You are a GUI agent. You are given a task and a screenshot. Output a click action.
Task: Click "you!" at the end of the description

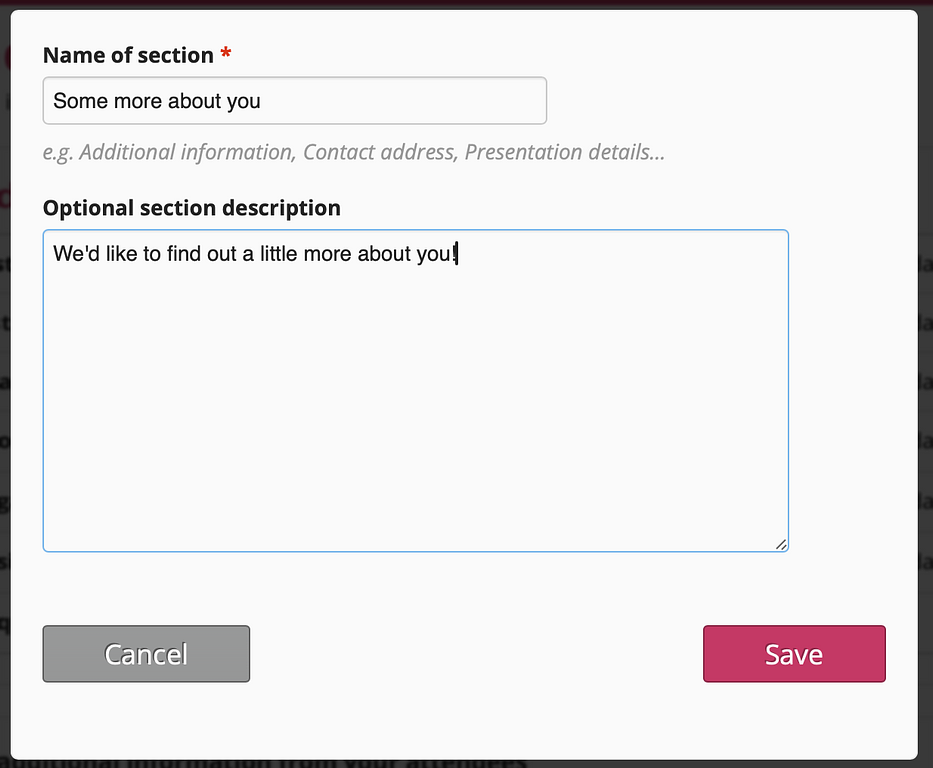tap(437, 254)
